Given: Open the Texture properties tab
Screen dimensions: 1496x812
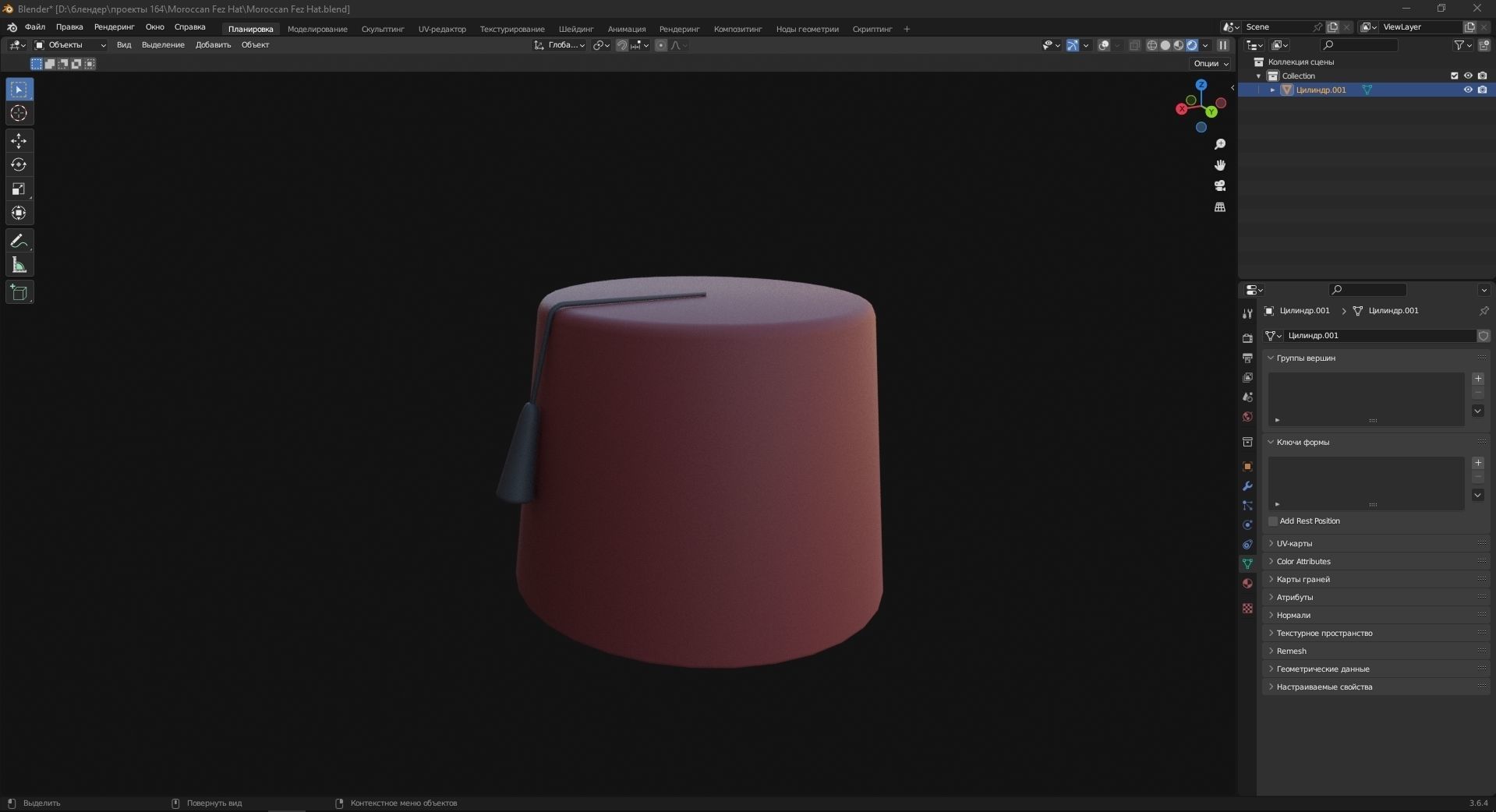Looking at the screenshot, I should pyautogui.click(x=1247, y=609).
